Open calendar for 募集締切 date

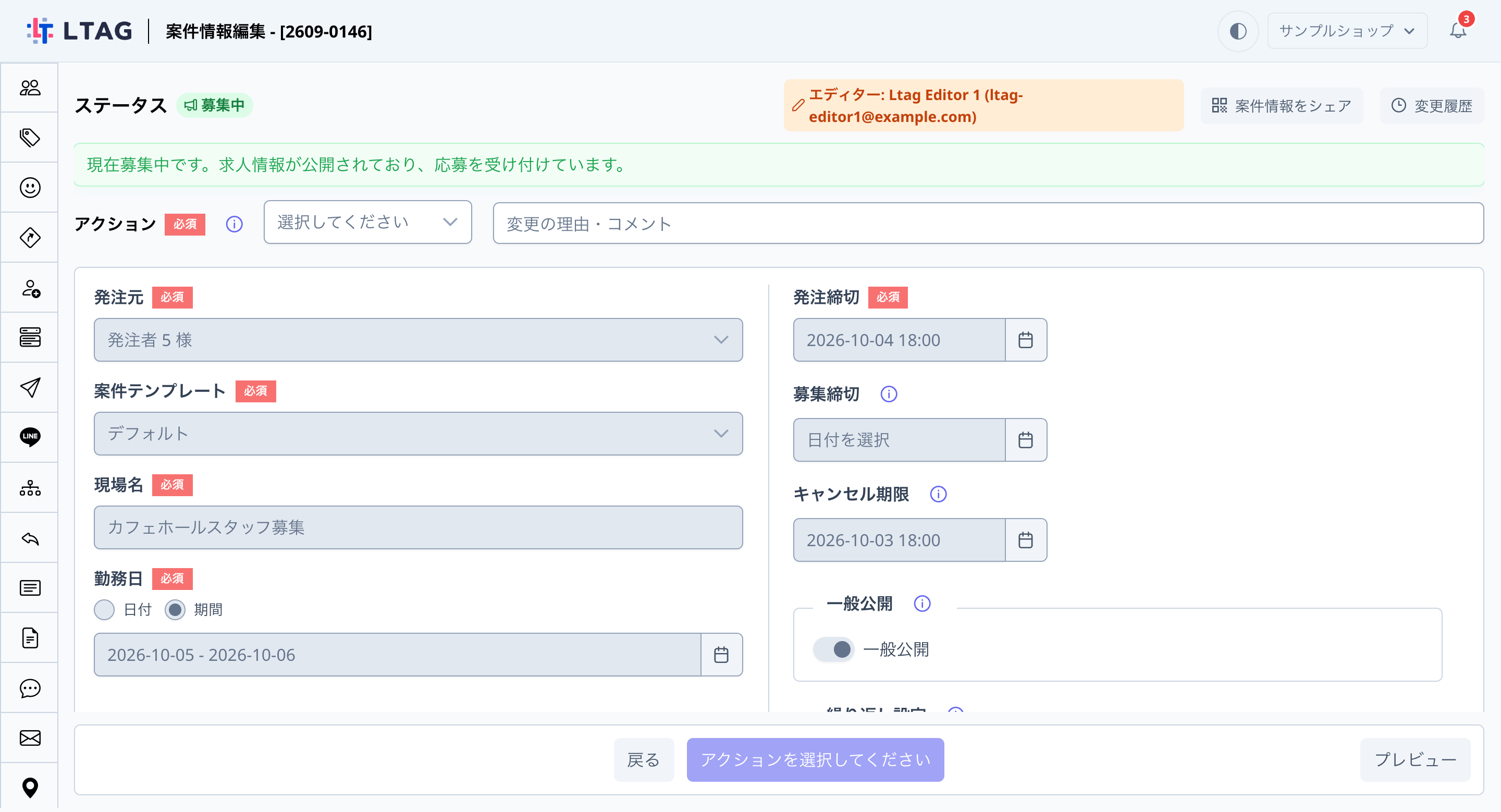click(1026, 440)
